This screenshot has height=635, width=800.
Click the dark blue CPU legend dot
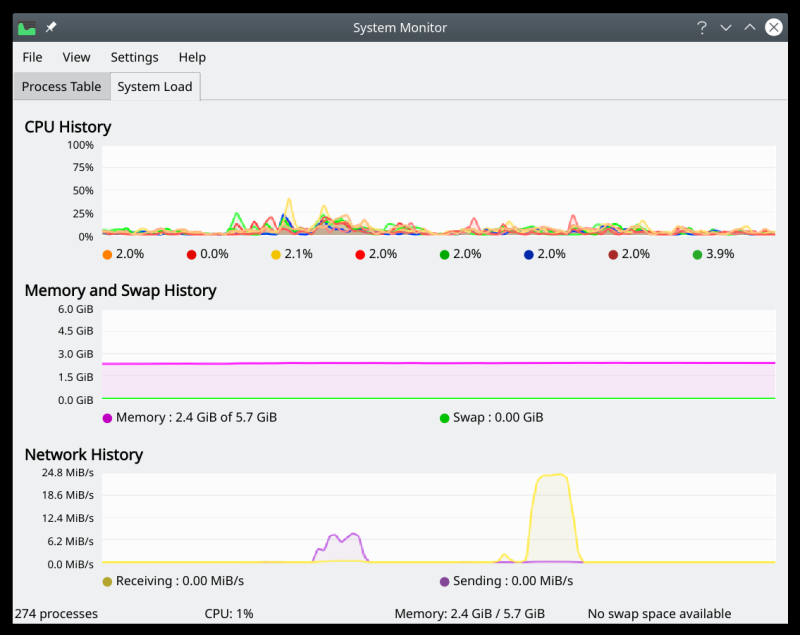point(528,254)
